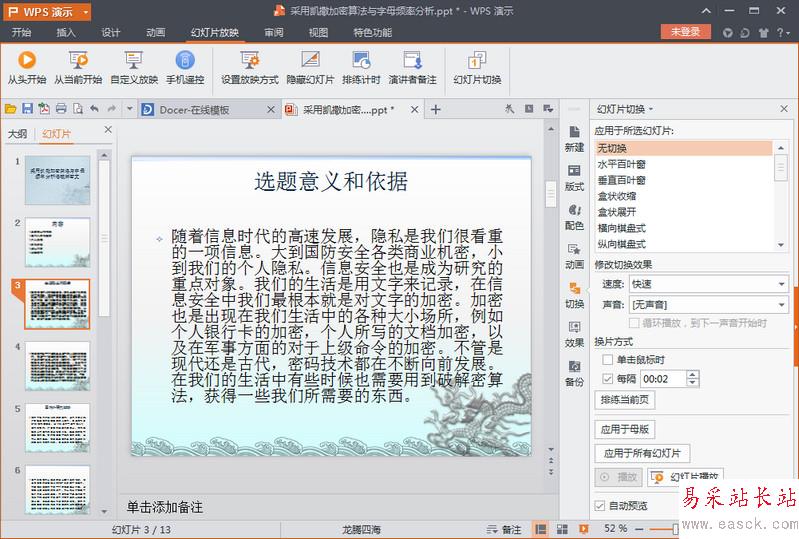The width and height of the screenshot is (799, 539).
Task: Toggle 每隔 interval checkbox
Action: tap(607, 379)
